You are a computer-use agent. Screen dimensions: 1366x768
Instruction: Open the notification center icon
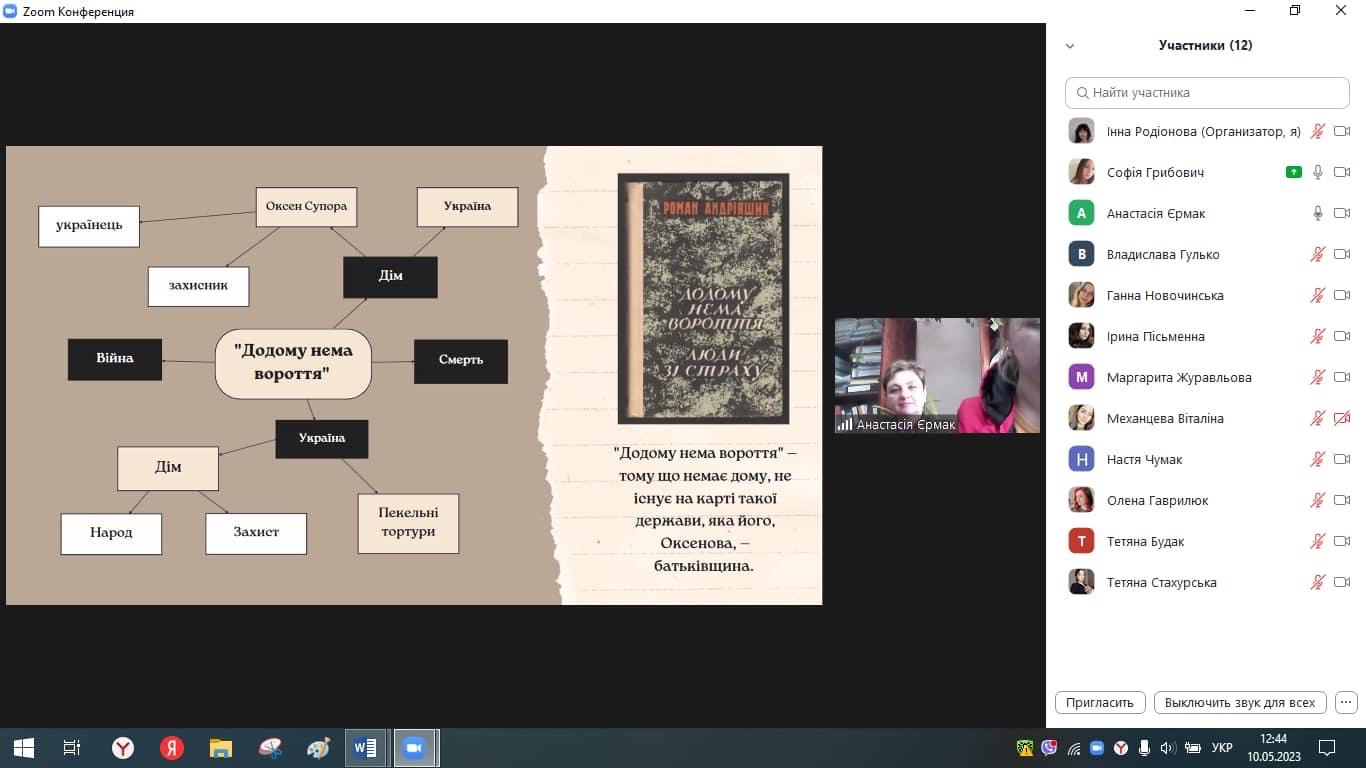pos(1327,748)
